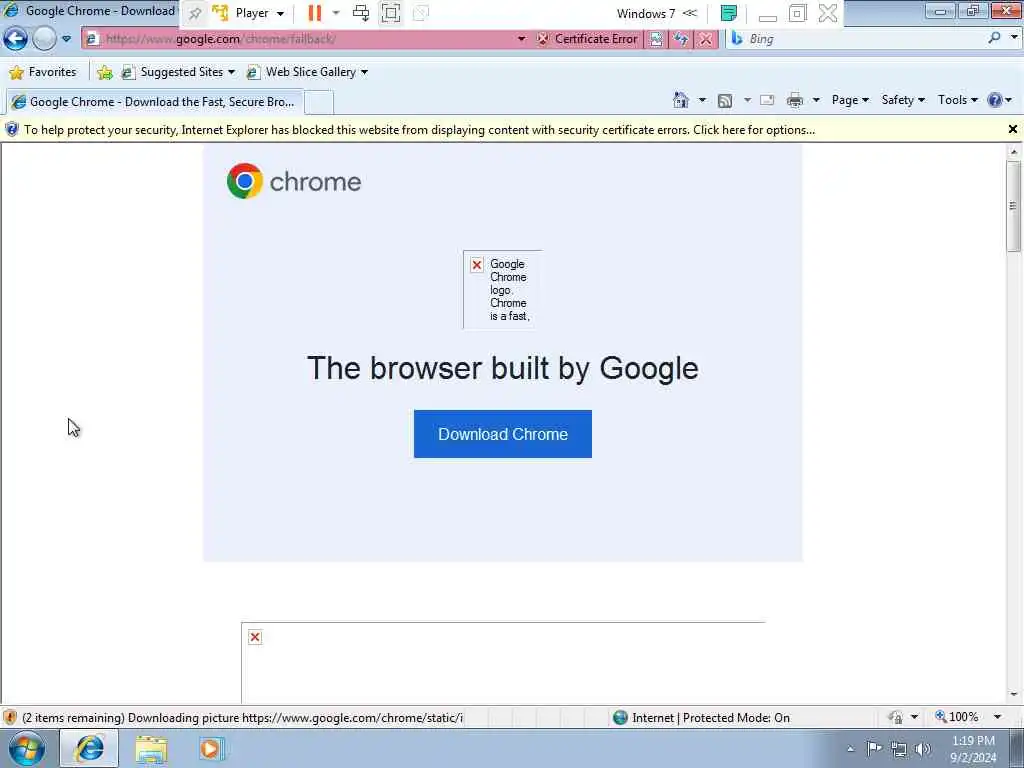Open the Windows Start menu
Viewport: 1024px width, 768px height.
pos(26,749)
